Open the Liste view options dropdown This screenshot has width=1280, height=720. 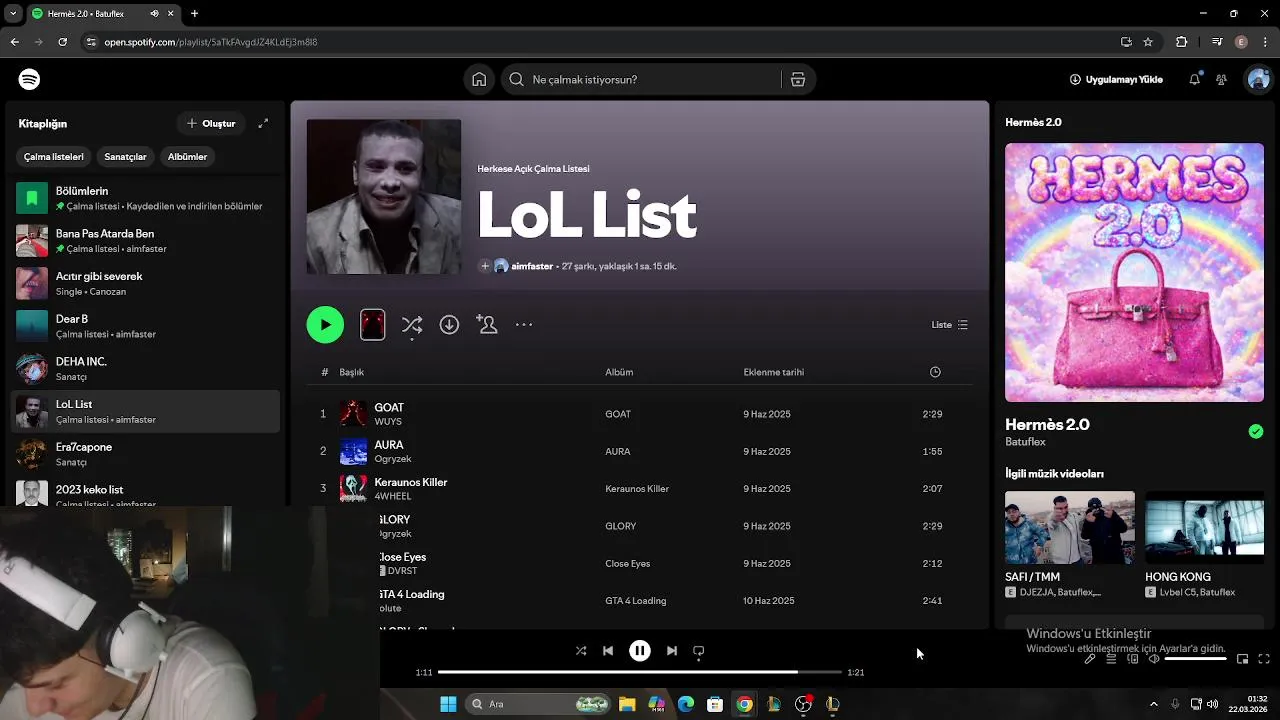[x=949, y=324]
